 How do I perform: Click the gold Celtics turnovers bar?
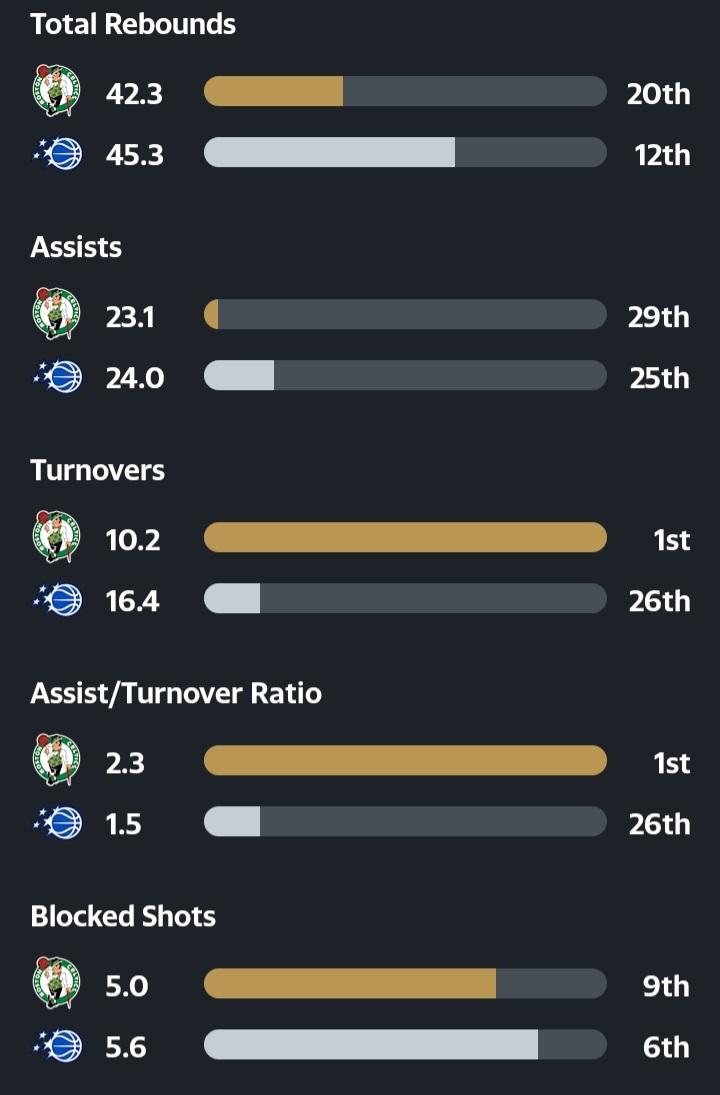pos(405,538)
